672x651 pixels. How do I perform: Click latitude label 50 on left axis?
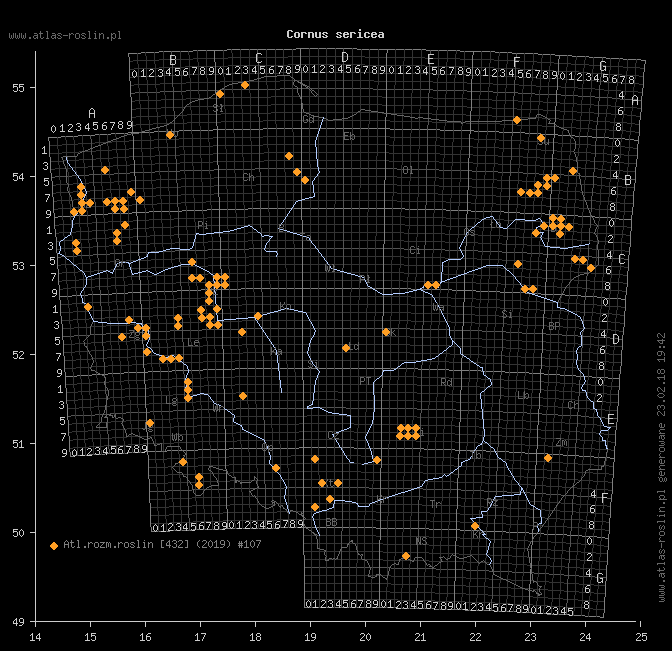[18, 533]
